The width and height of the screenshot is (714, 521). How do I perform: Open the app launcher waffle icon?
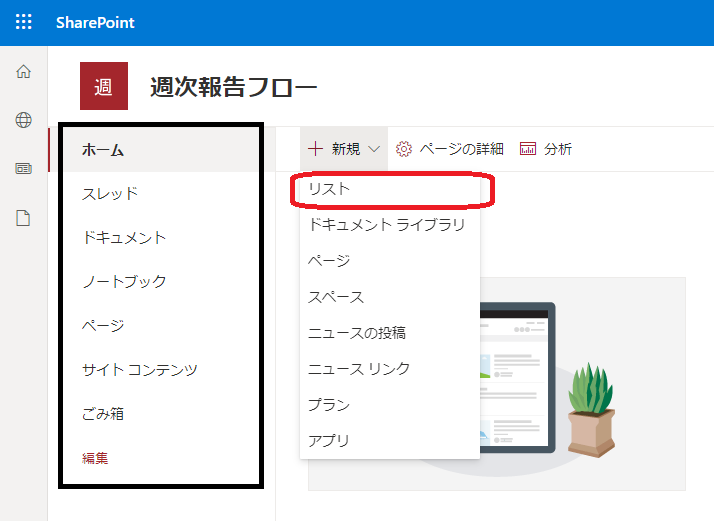[x=24, y=22]
